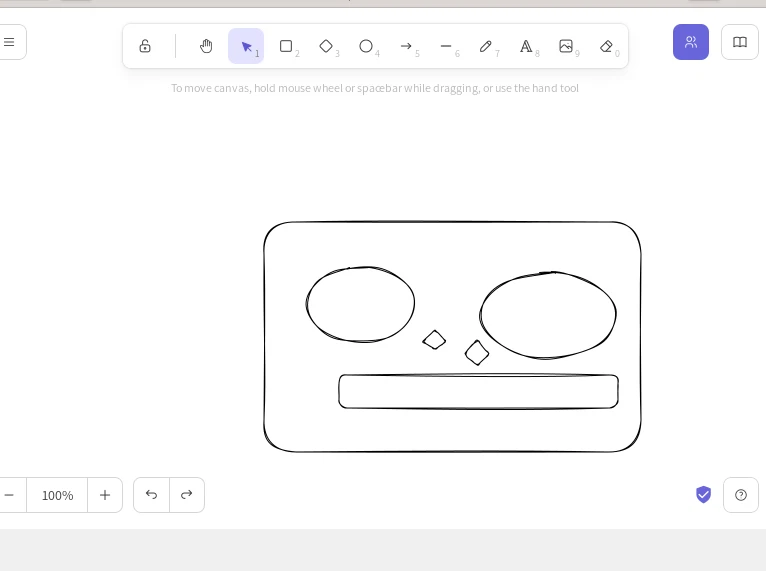Open the hamburger main menu

10,42
